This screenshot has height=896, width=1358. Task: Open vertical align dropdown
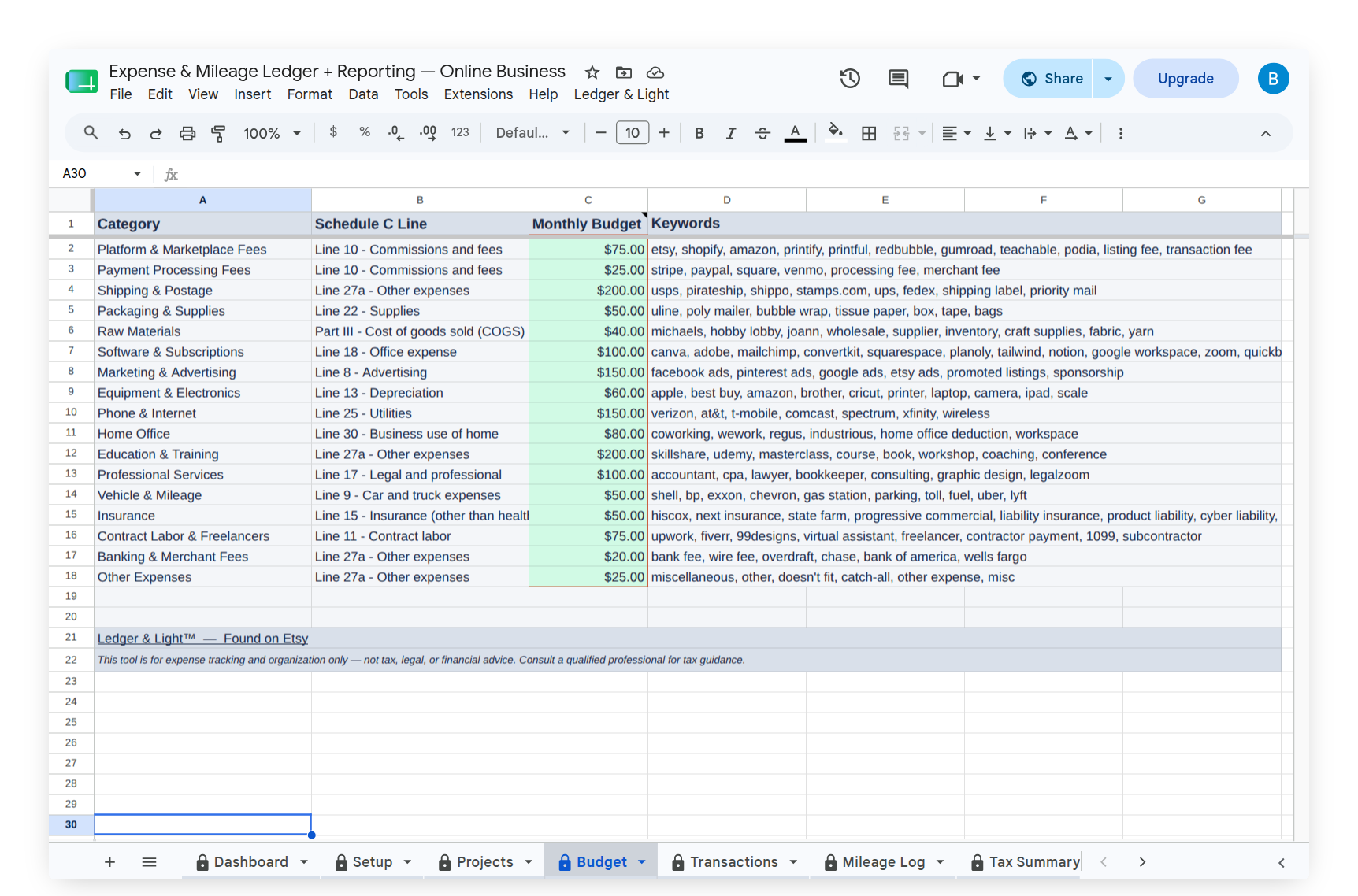pyautogui.click(x=997, y=134)
